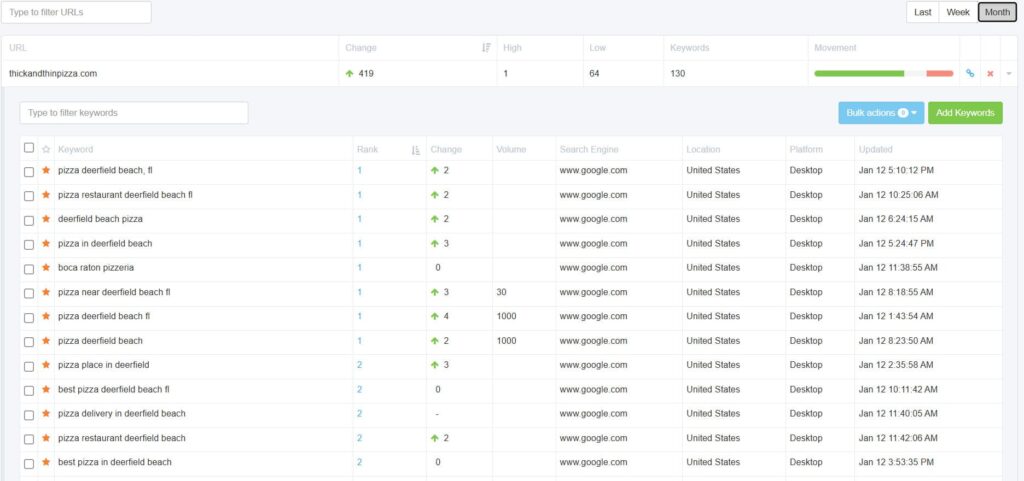Open the Bulk actions dropdown
Viewport: 1024px width, 481px height.
(x=880, y=113)
